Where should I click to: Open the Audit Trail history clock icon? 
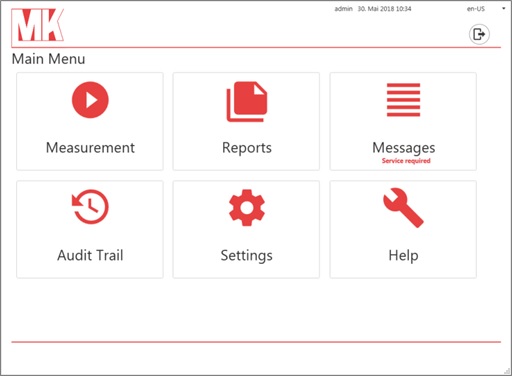tap(90, 207)
